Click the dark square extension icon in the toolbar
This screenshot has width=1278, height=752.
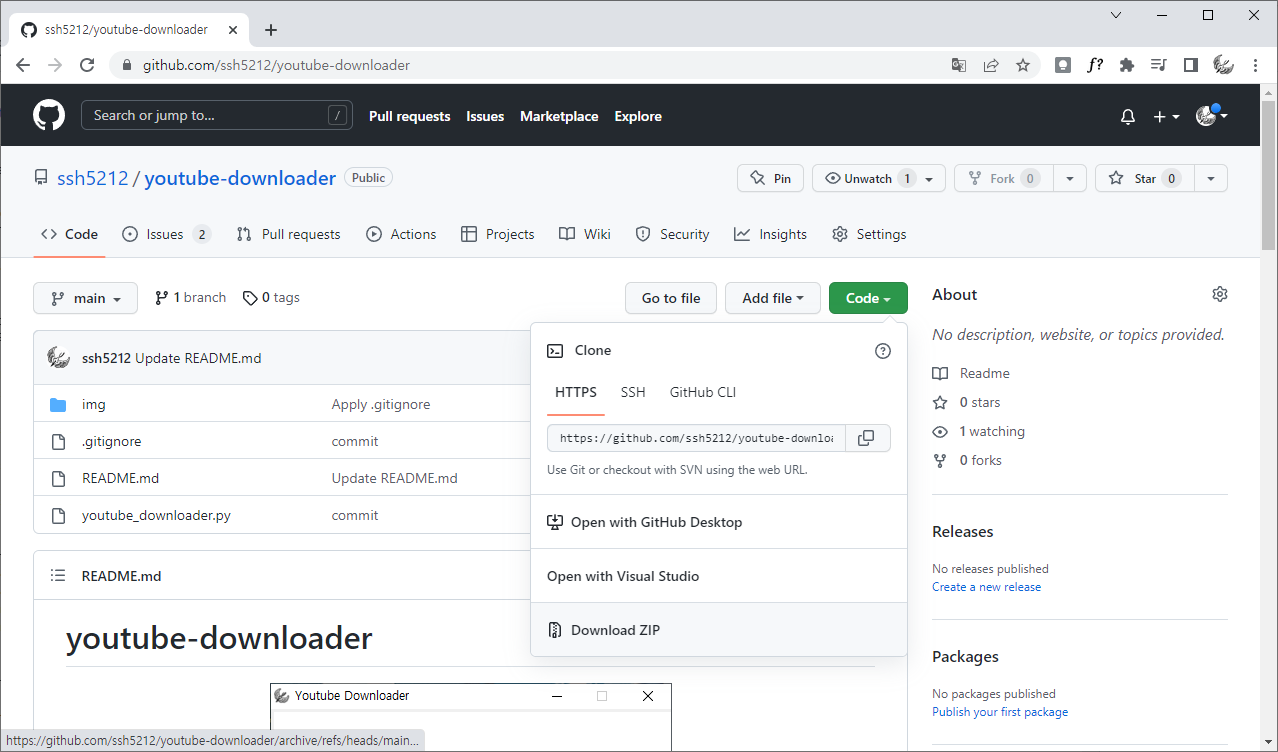coord(1063,65)
